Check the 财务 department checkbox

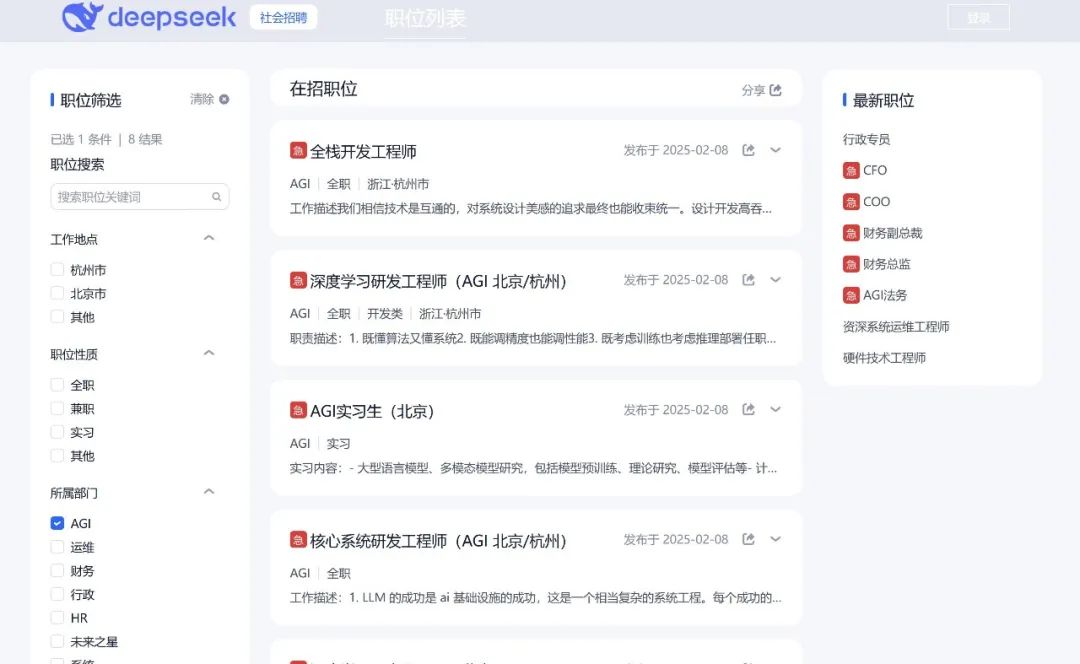coord(57,570)
